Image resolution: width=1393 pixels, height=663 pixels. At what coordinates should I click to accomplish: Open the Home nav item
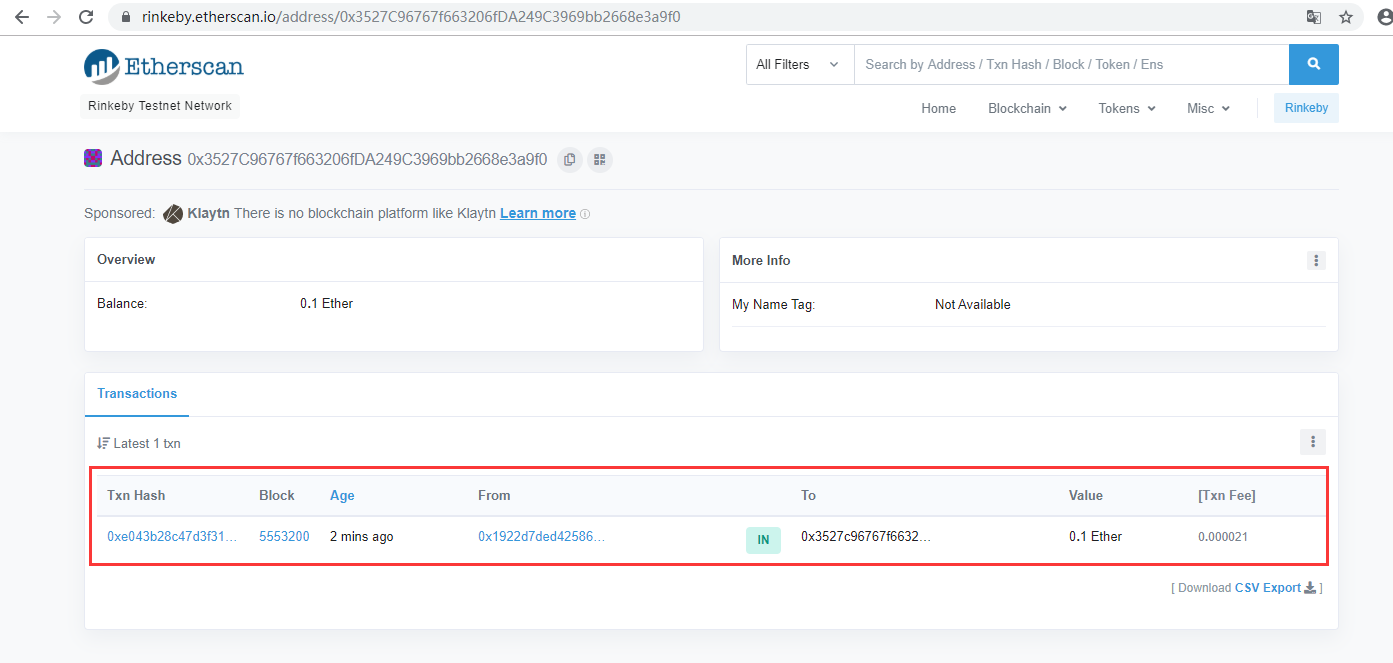coord(938,108)
